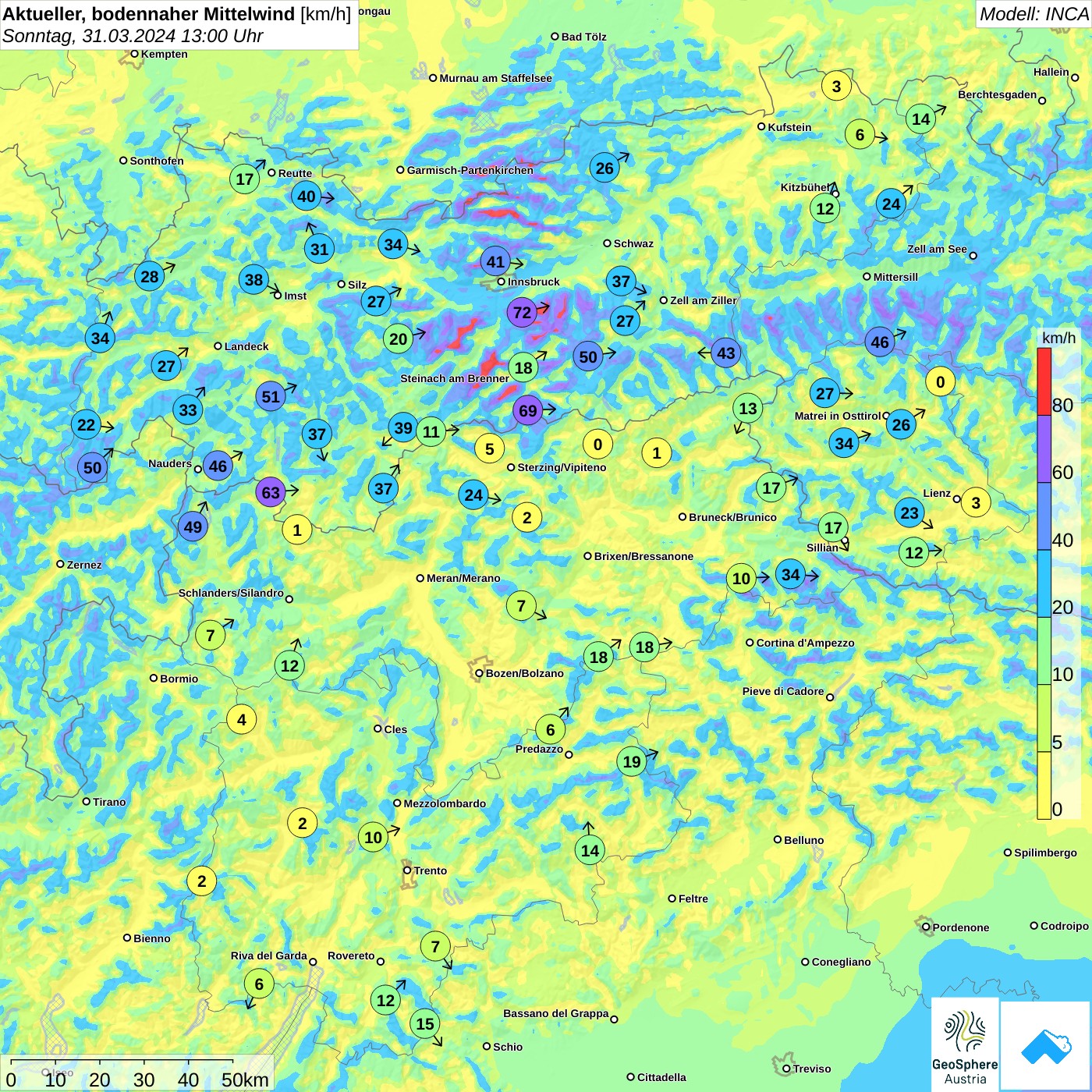Click the yellow marker 4 below Bormio
The width and height of the screenshot is (1092, 1092).
[x=242, y=719]
